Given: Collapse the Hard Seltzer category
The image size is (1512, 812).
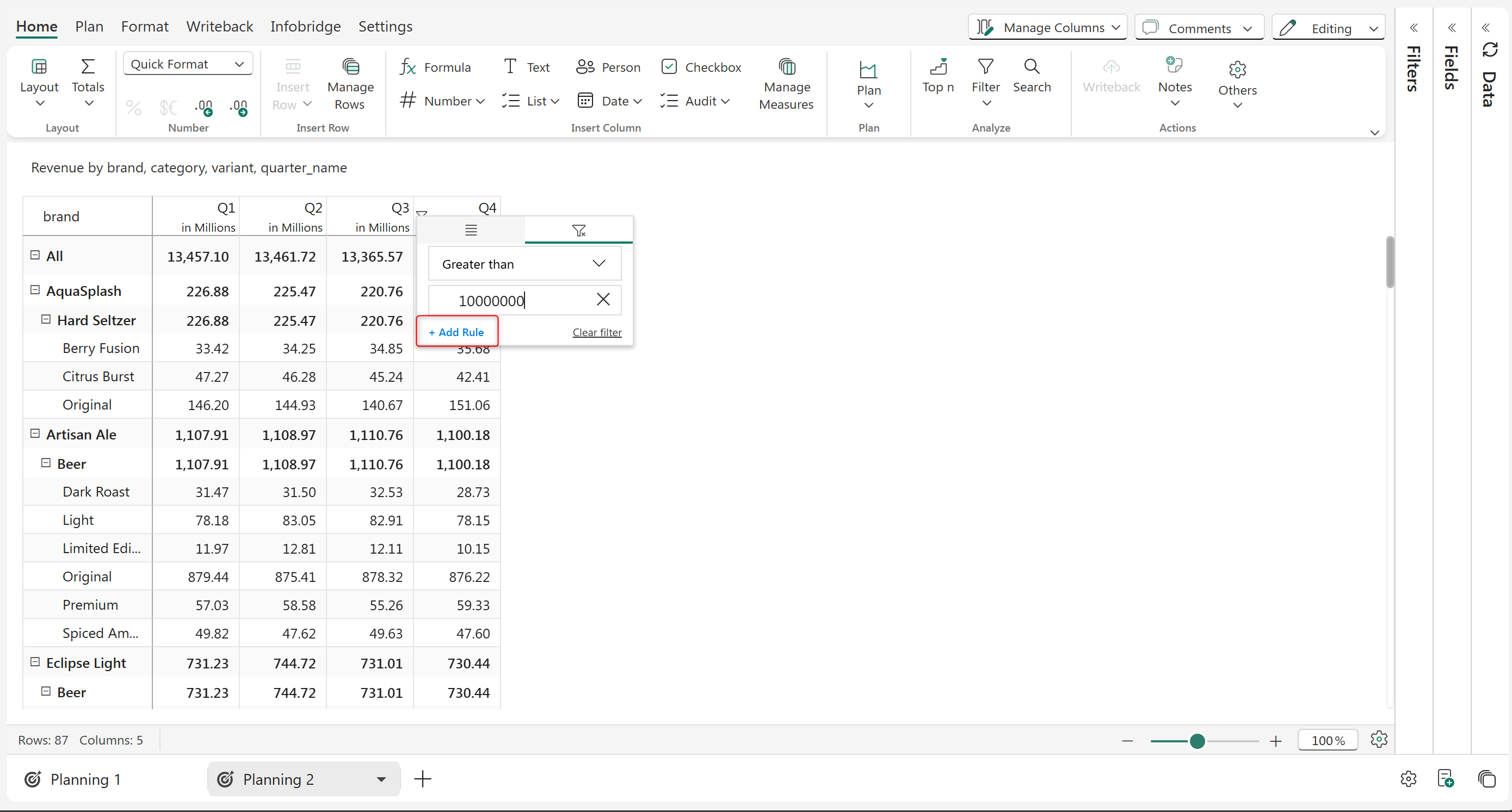Looking at the screenshot, I should pos(46,320).
